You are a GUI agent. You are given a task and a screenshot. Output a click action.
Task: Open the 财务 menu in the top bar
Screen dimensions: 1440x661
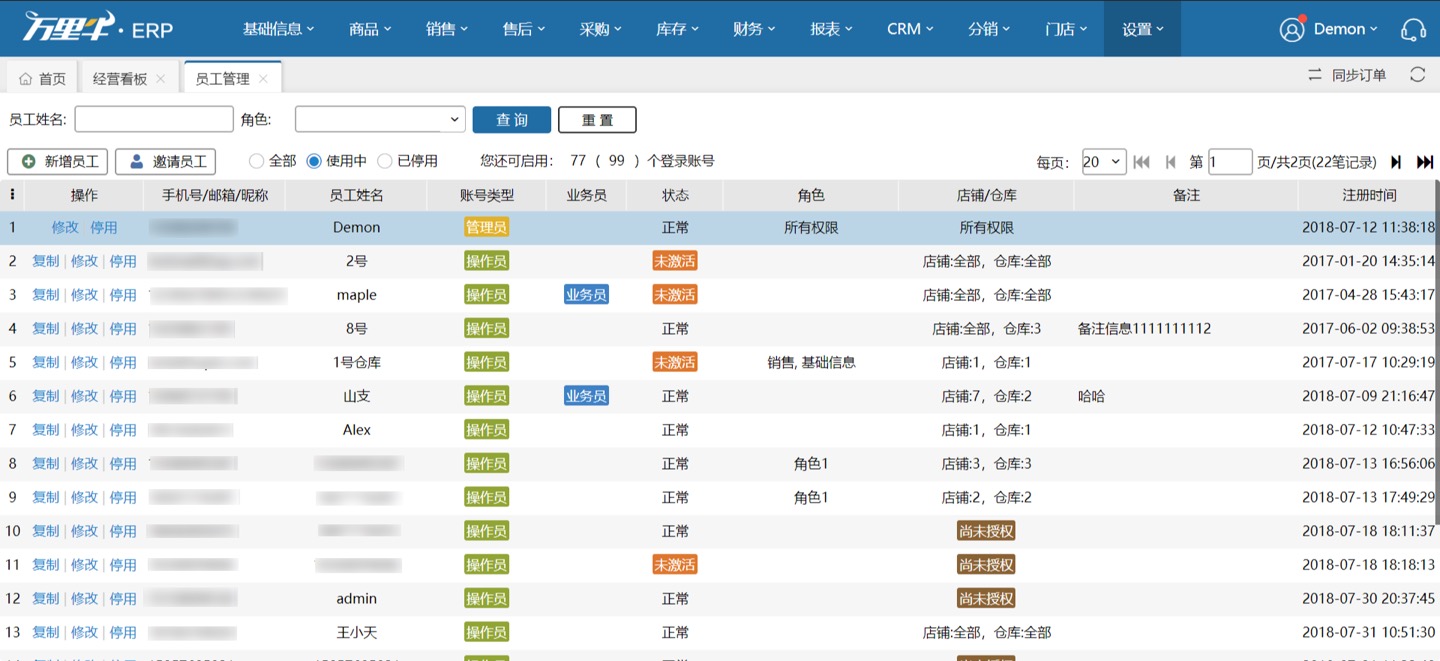[753, 29]
